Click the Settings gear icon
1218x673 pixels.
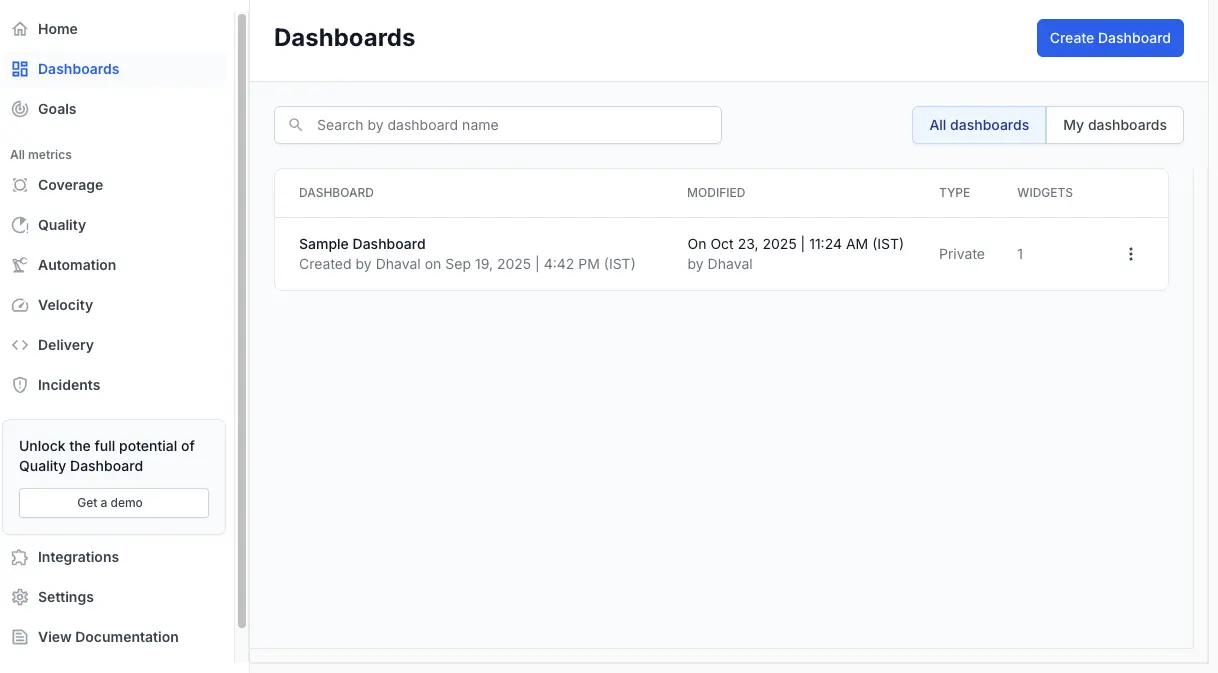pos(17,597)
